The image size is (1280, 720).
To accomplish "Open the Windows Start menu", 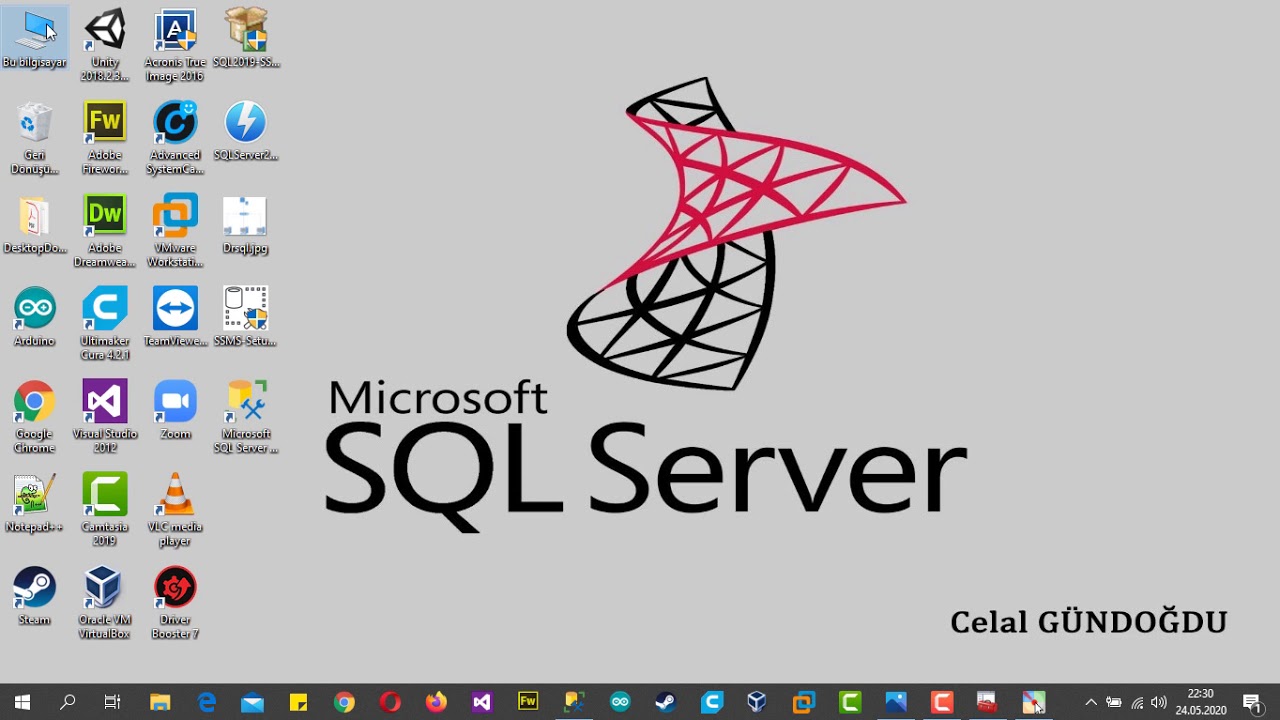I will click(22, 702).
